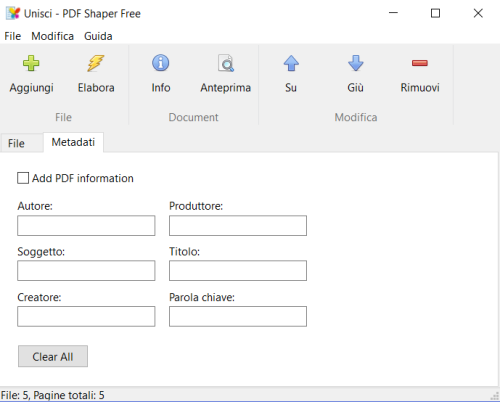Open the File menu
The image size is (500, 402).
[13, 36]
